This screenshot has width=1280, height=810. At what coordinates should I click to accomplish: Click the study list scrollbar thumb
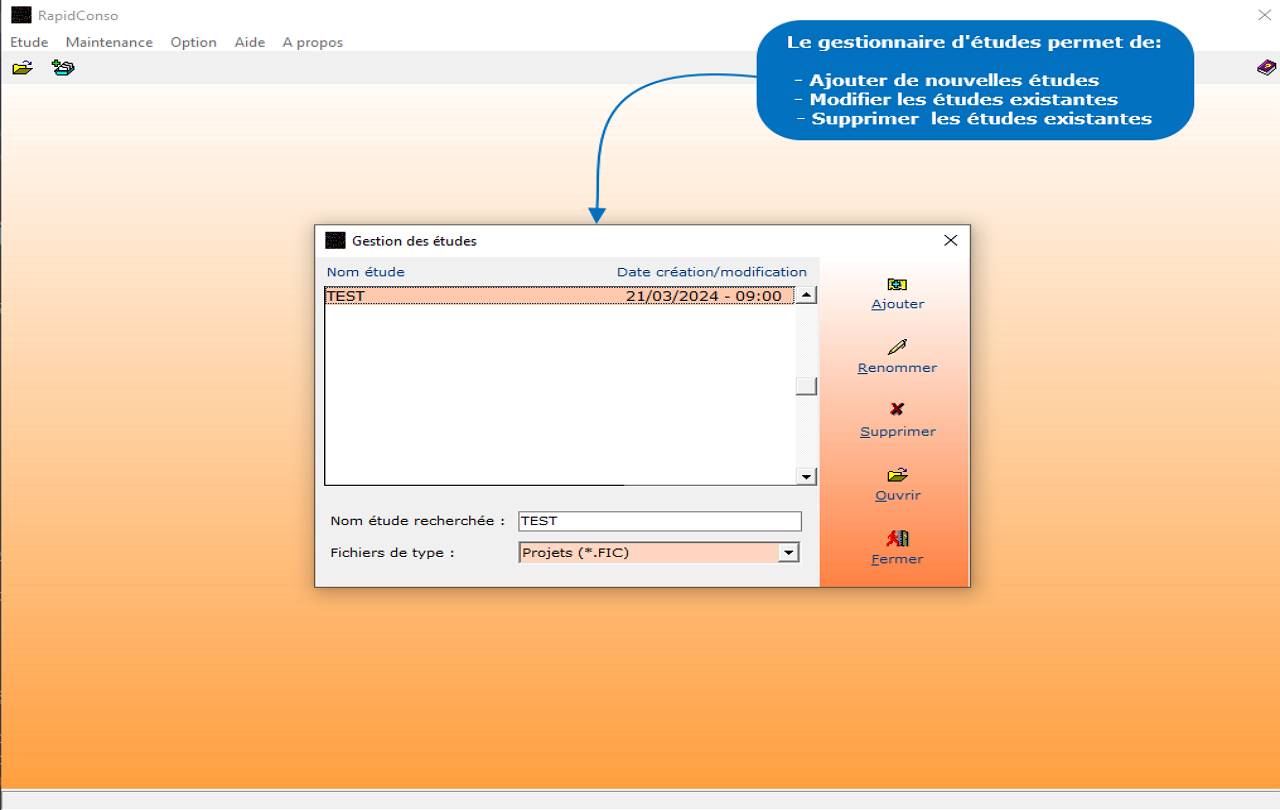(806, 387)
